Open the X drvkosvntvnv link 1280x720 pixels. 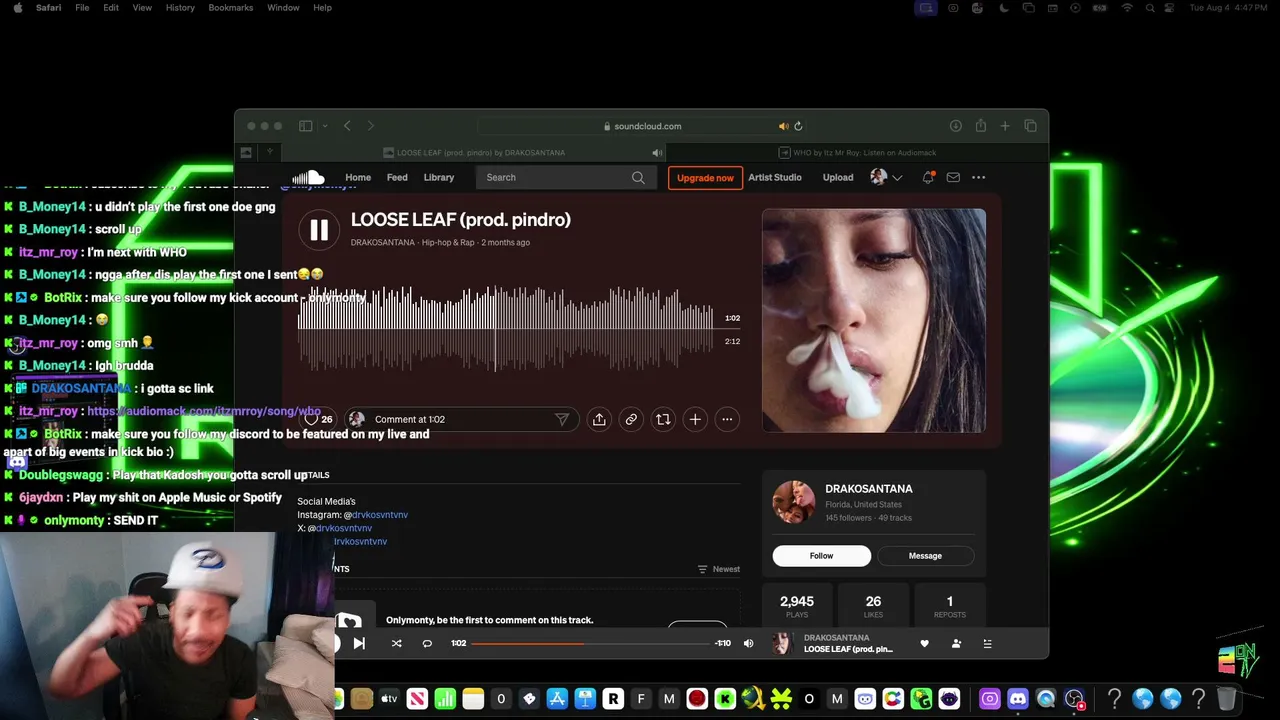click(344, 528)
